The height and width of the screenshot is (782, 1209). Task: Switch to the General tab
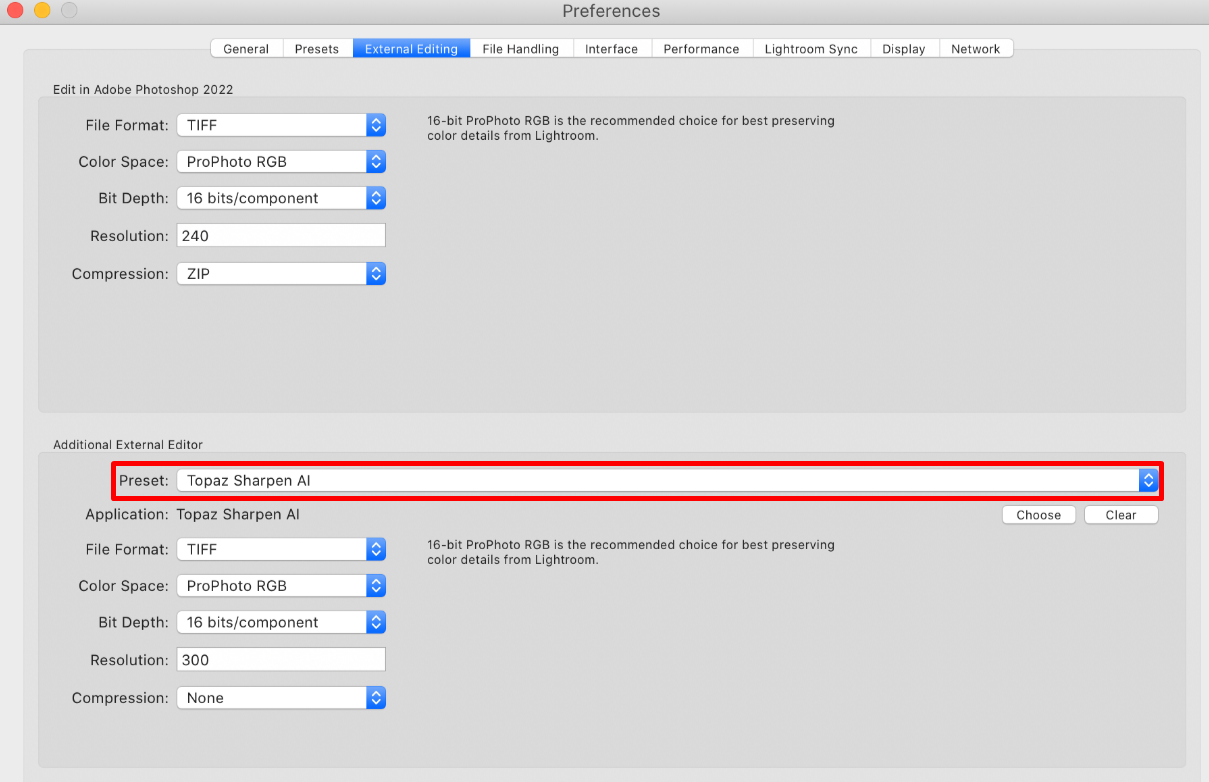point(246,48)
